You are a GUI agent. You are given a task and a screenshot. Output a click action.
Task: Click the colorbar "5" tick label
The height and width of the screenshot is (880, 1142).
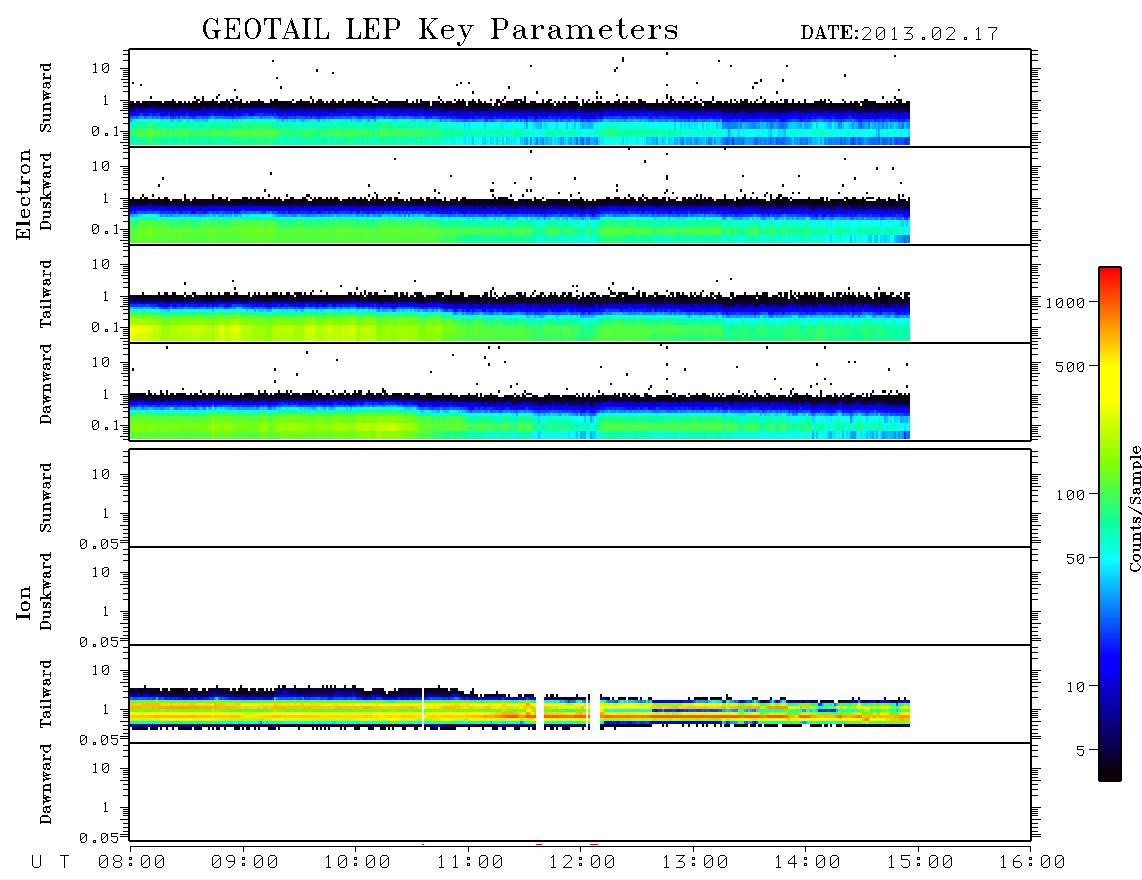point(1081,751)
